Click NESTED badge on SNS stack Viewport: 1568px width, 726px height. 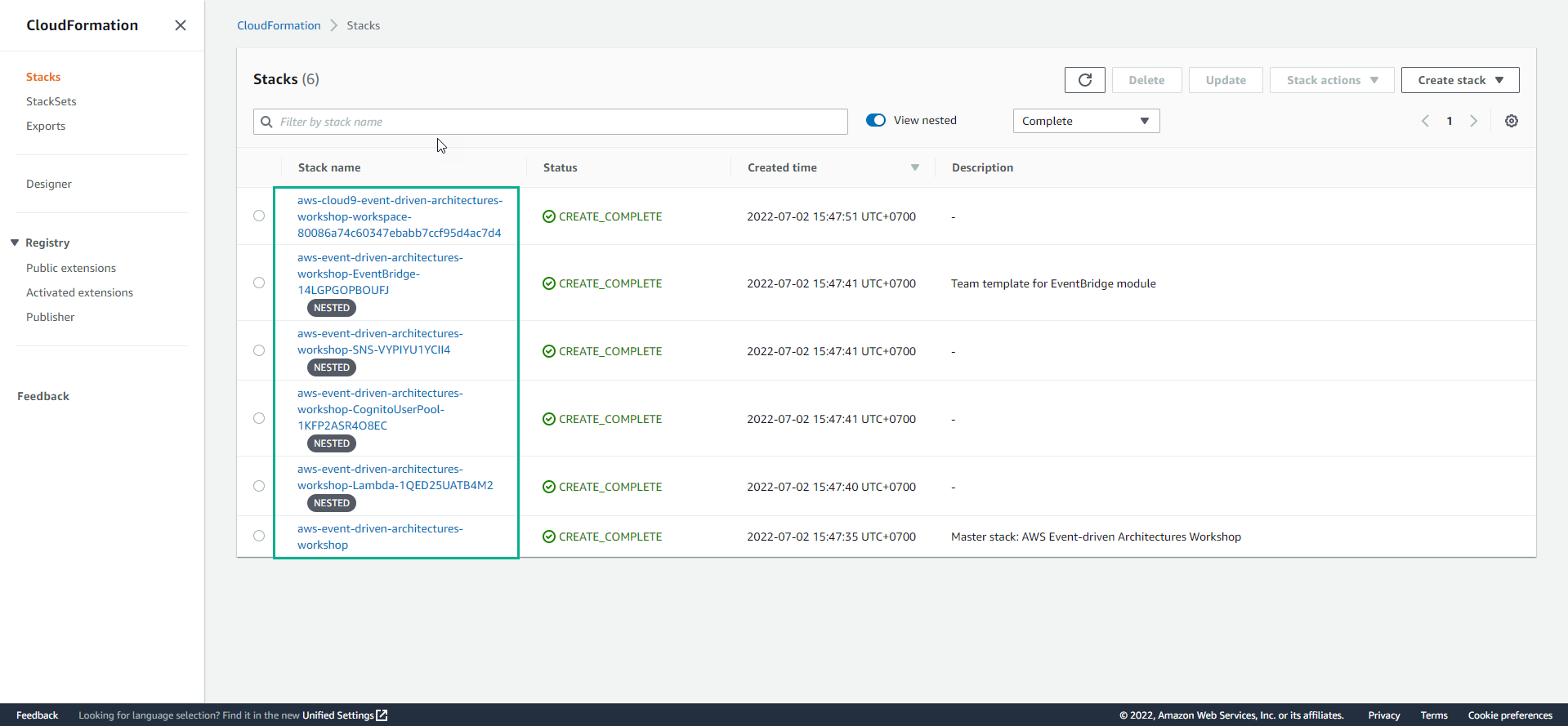(332, 367)
